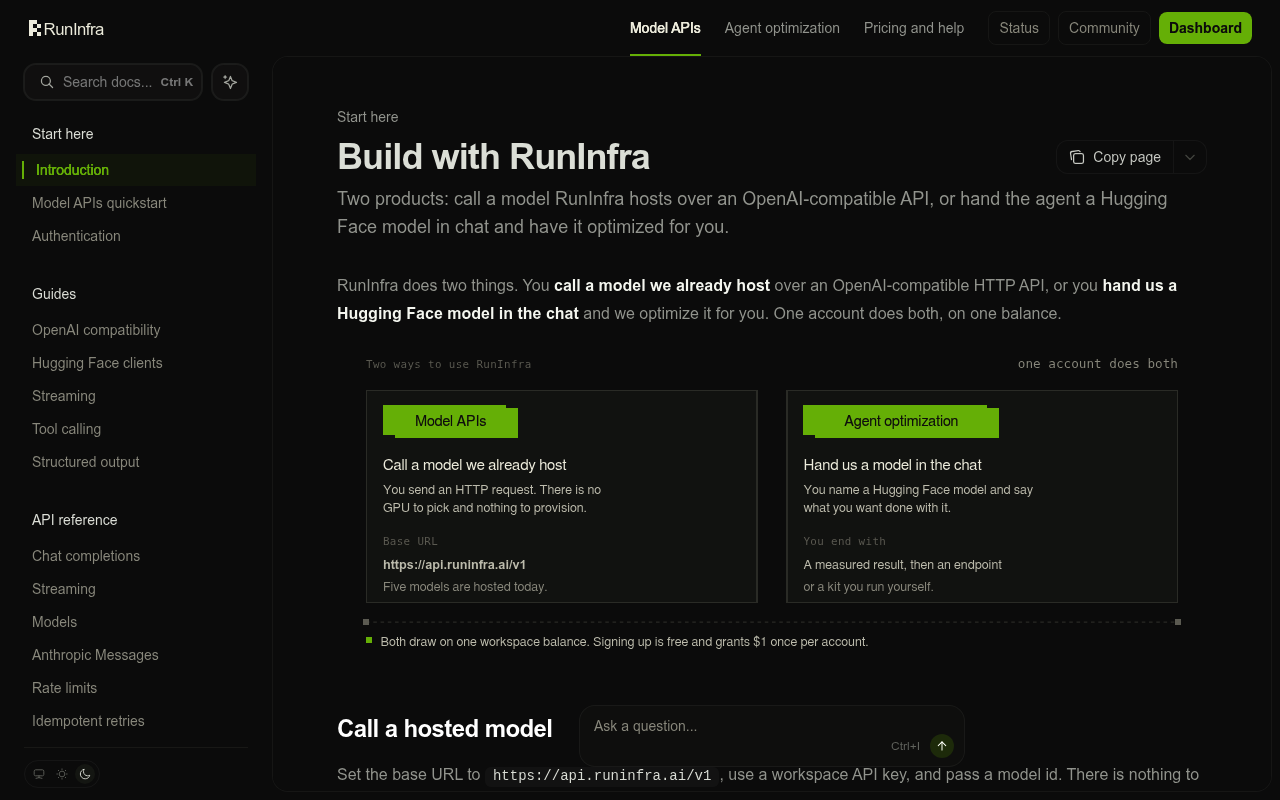Switch to system theme mode
Image resolution: width=1280 pixels, height=800 pixels.
coord(39,774)
